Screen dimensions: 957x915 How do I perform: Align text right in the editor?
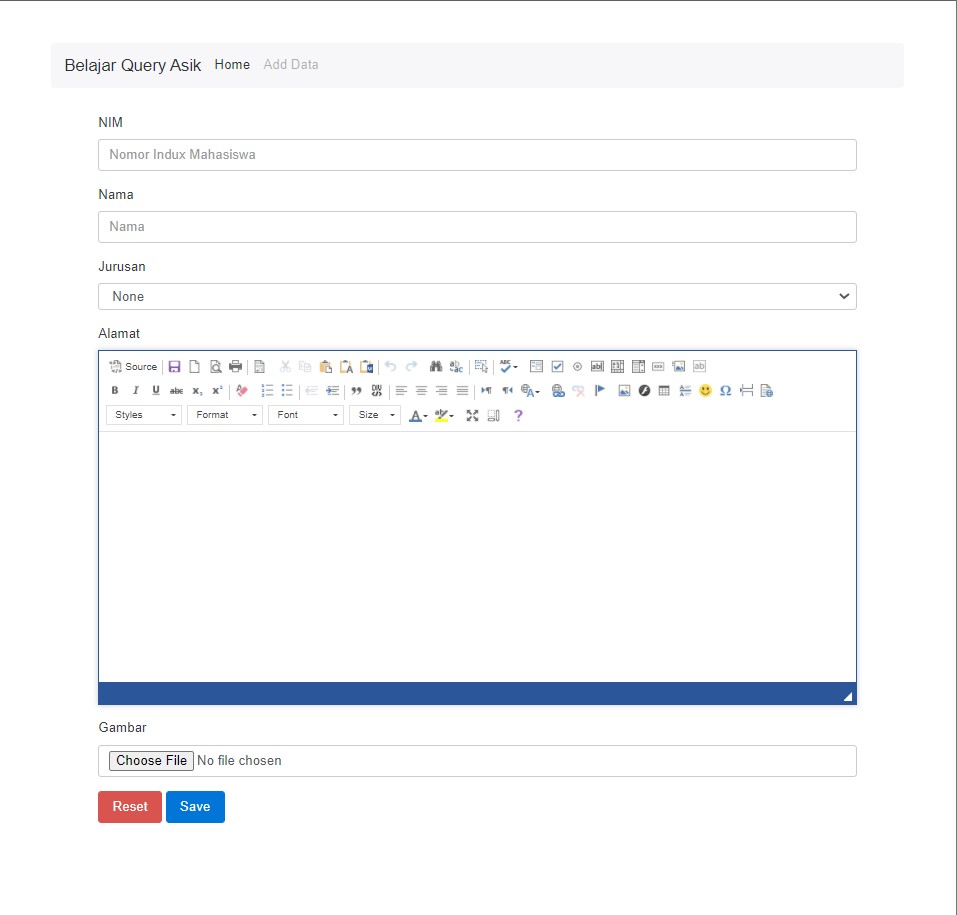[x=442, y=391]
